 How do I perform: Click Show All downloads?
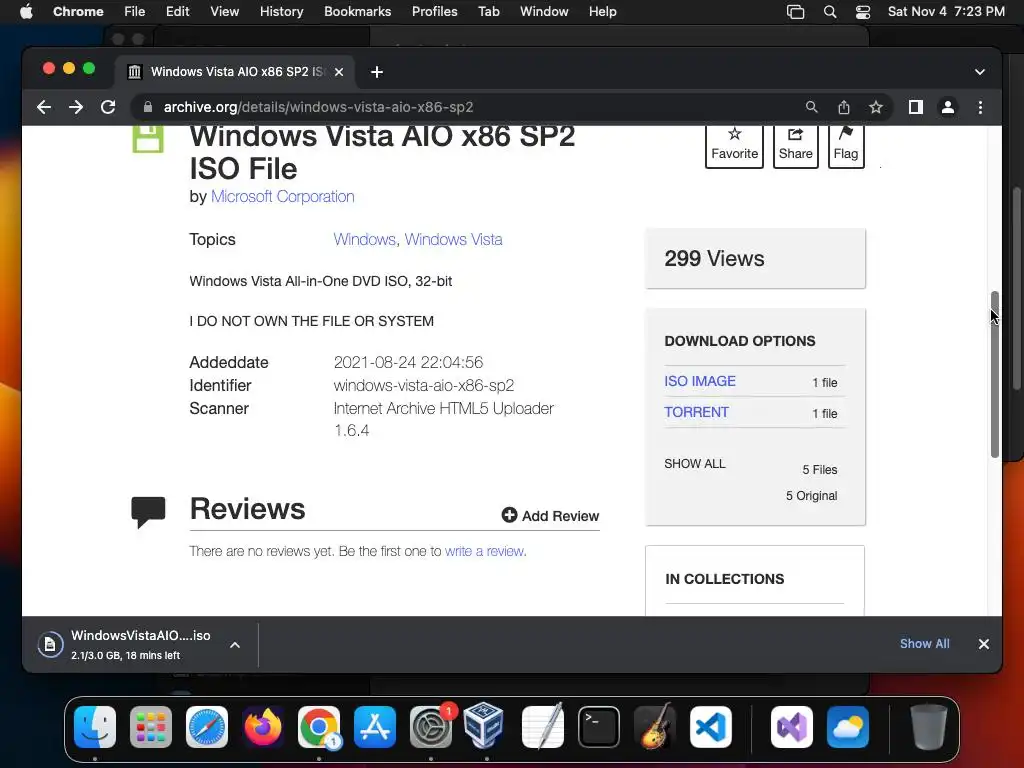coord(924,644)
